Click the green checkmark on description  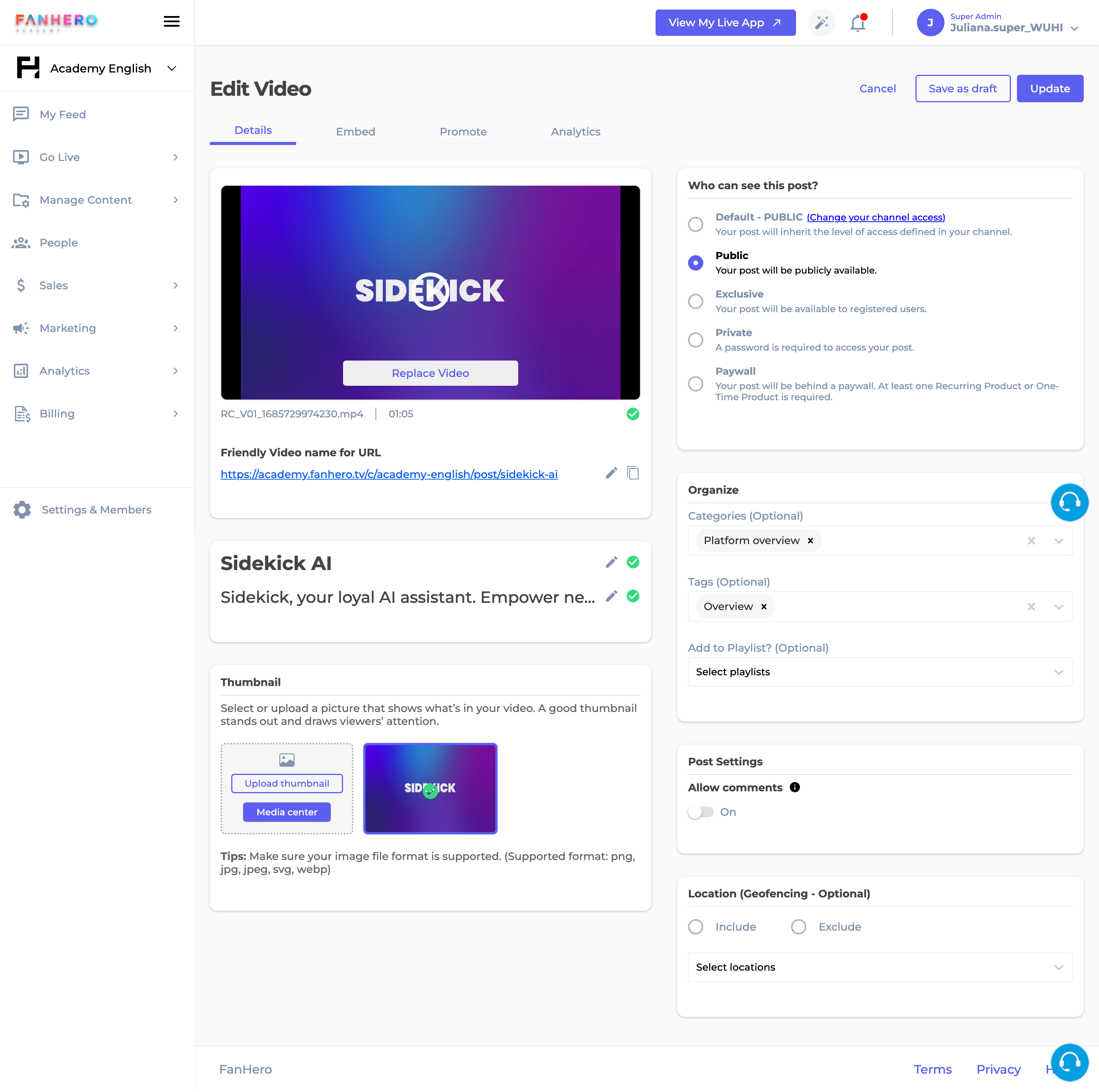(x=633, y=597)
